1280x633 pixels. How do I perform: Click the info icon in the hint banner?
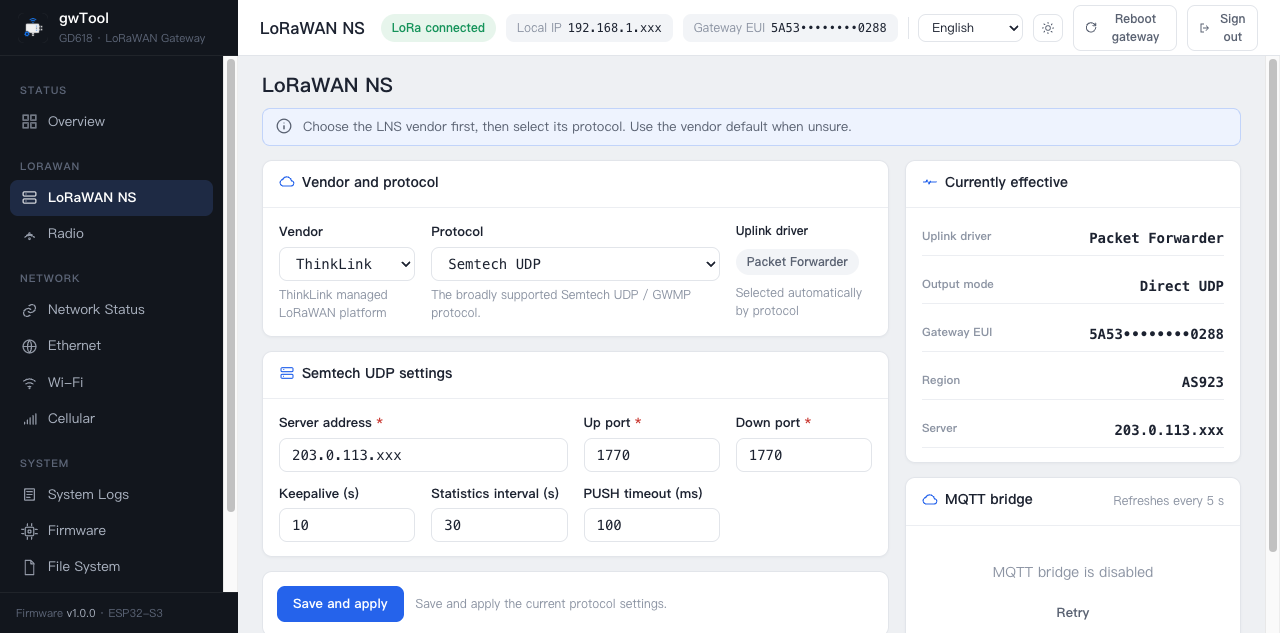tap(284, 127)
